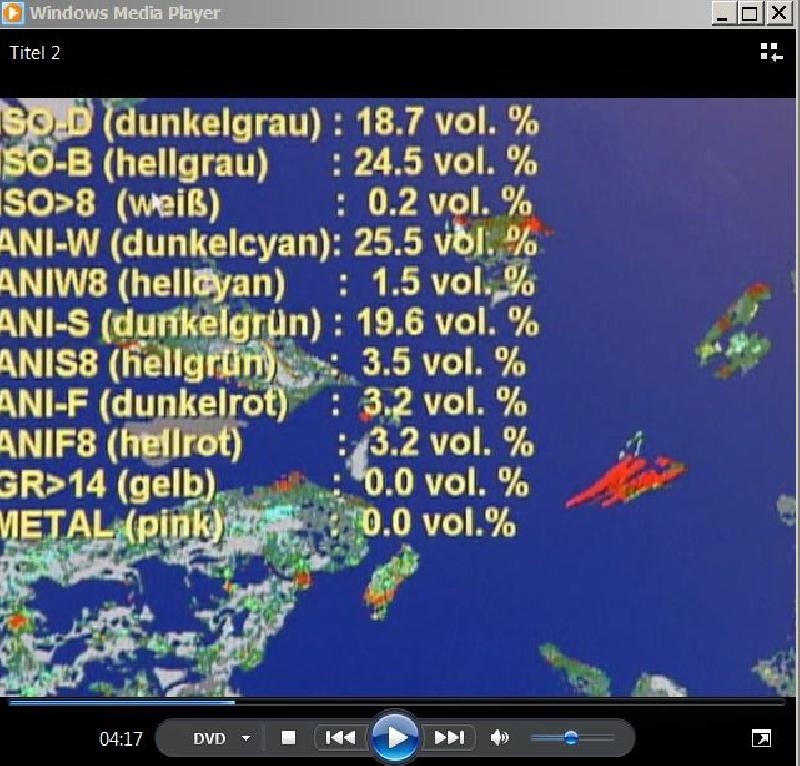Viewport: 800px width, 766px height.
Task: Click the 04:17 elapsed time display
Action: pyautogui.click(x=121, y=739)
